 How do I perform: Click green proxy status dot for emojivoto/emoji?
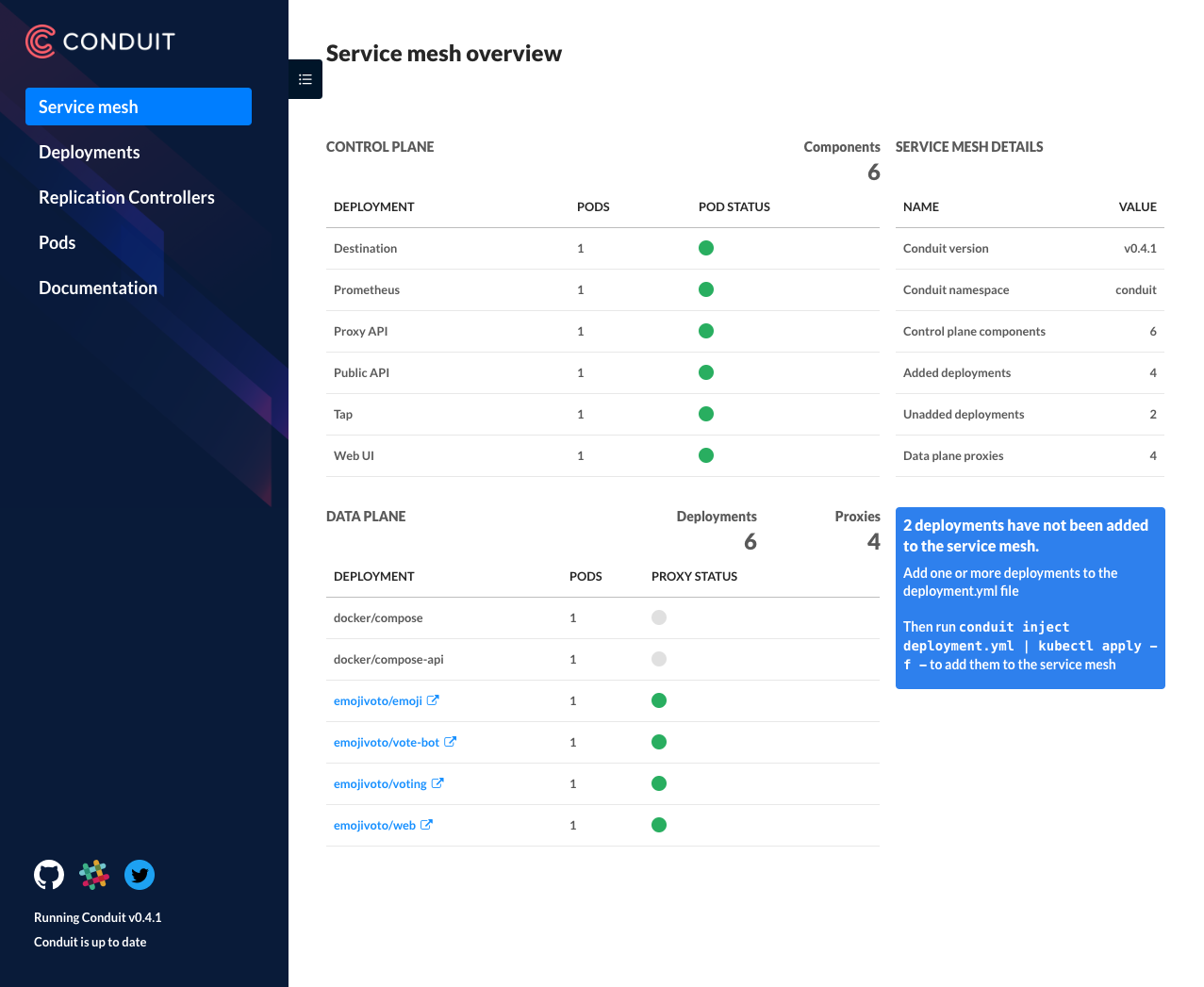point(659,700)
